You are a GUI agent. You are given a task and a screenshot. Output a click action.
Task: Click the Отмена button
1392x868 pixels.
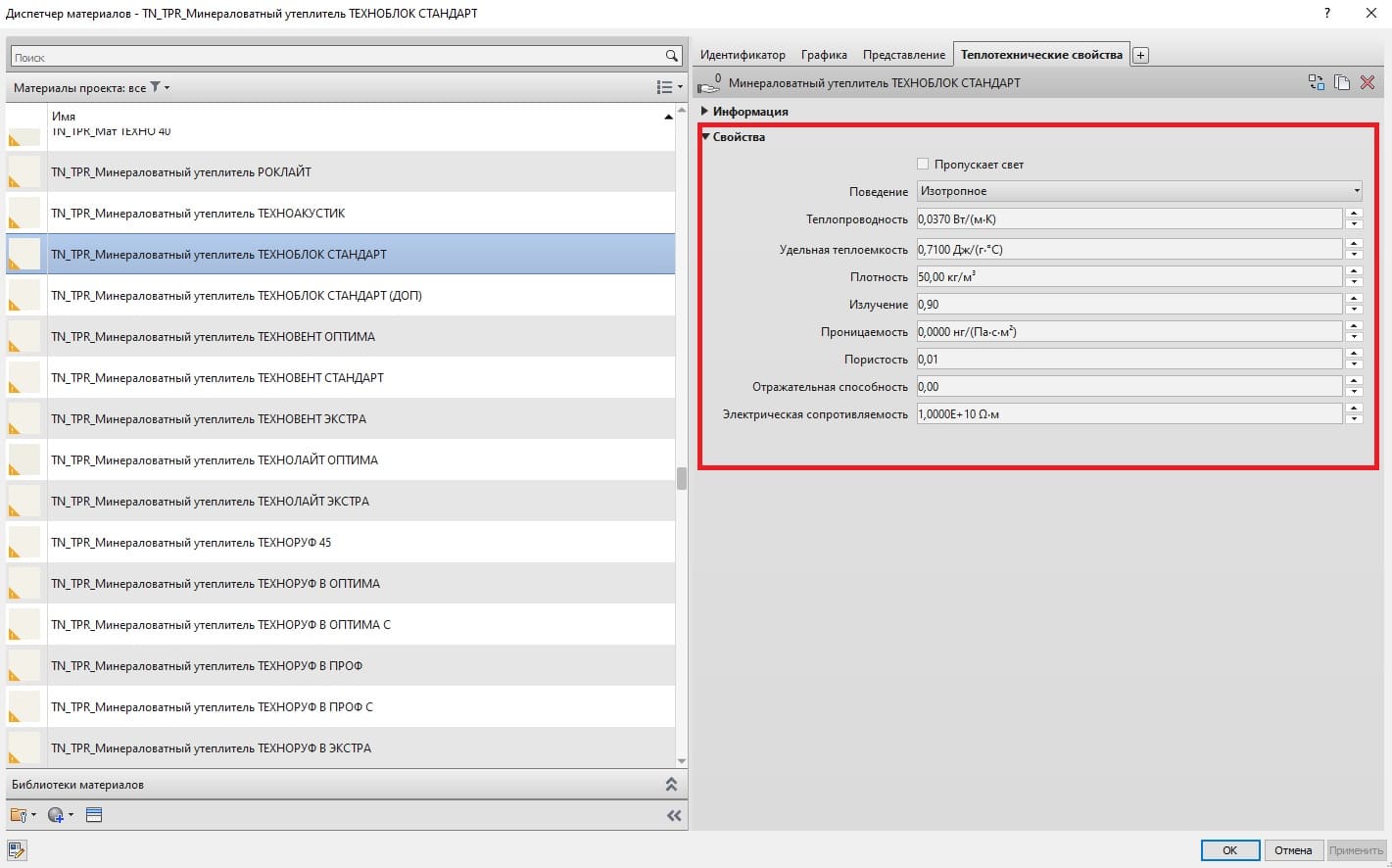click(x=1293, y=850)
